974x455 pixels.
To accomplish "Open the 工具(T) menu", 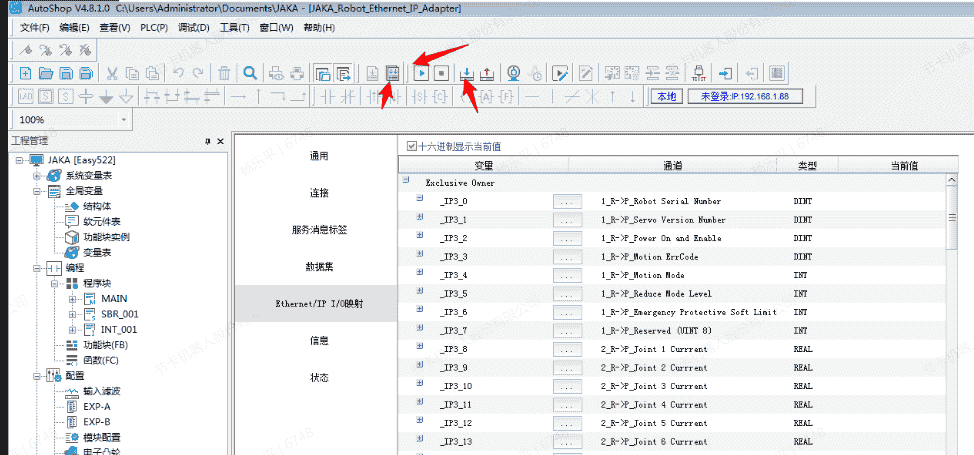I will (235, 27).
